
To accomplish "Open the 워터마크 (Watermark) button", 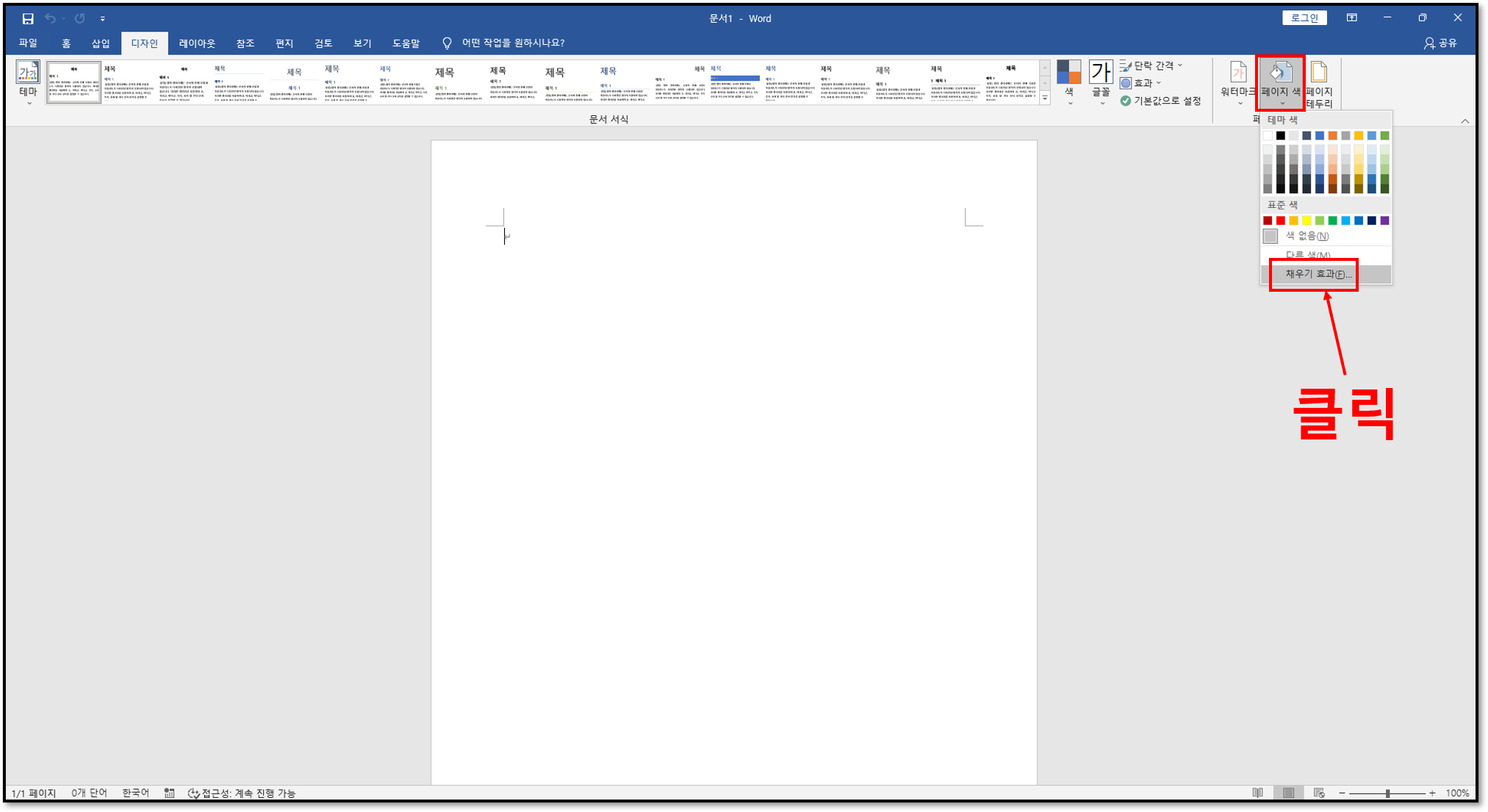I will click(1237, 81).
